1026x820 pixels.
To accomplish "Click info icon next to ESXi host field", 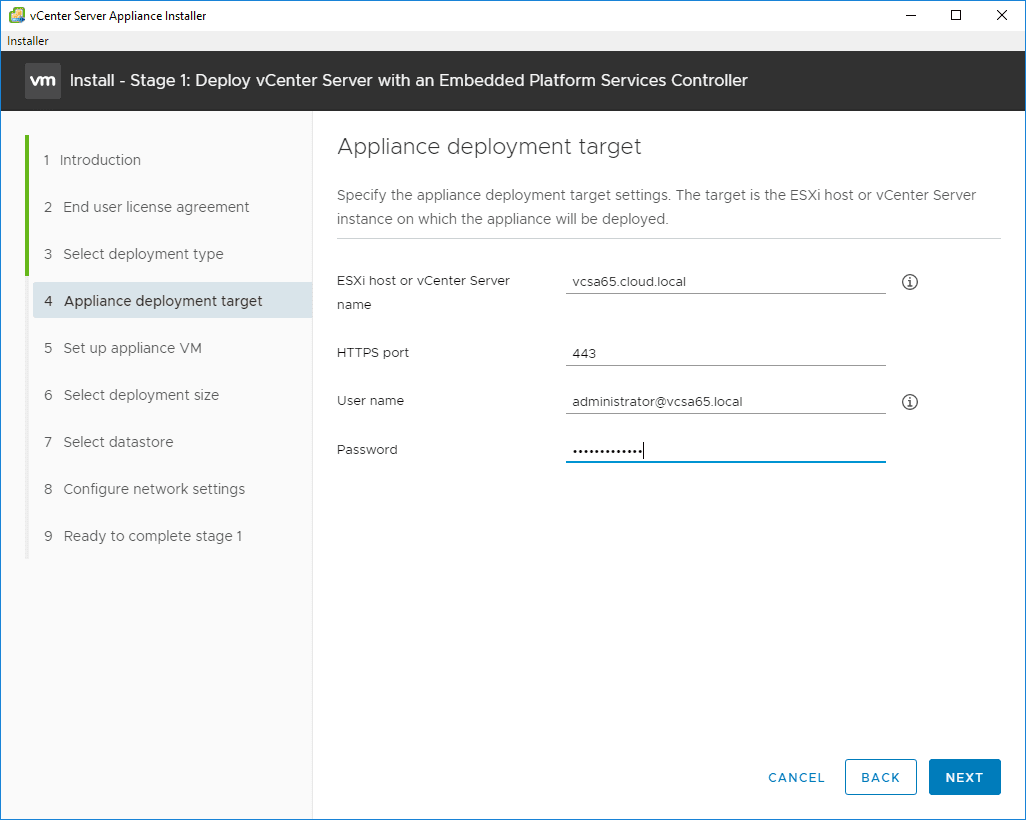I will click(910, 282).
